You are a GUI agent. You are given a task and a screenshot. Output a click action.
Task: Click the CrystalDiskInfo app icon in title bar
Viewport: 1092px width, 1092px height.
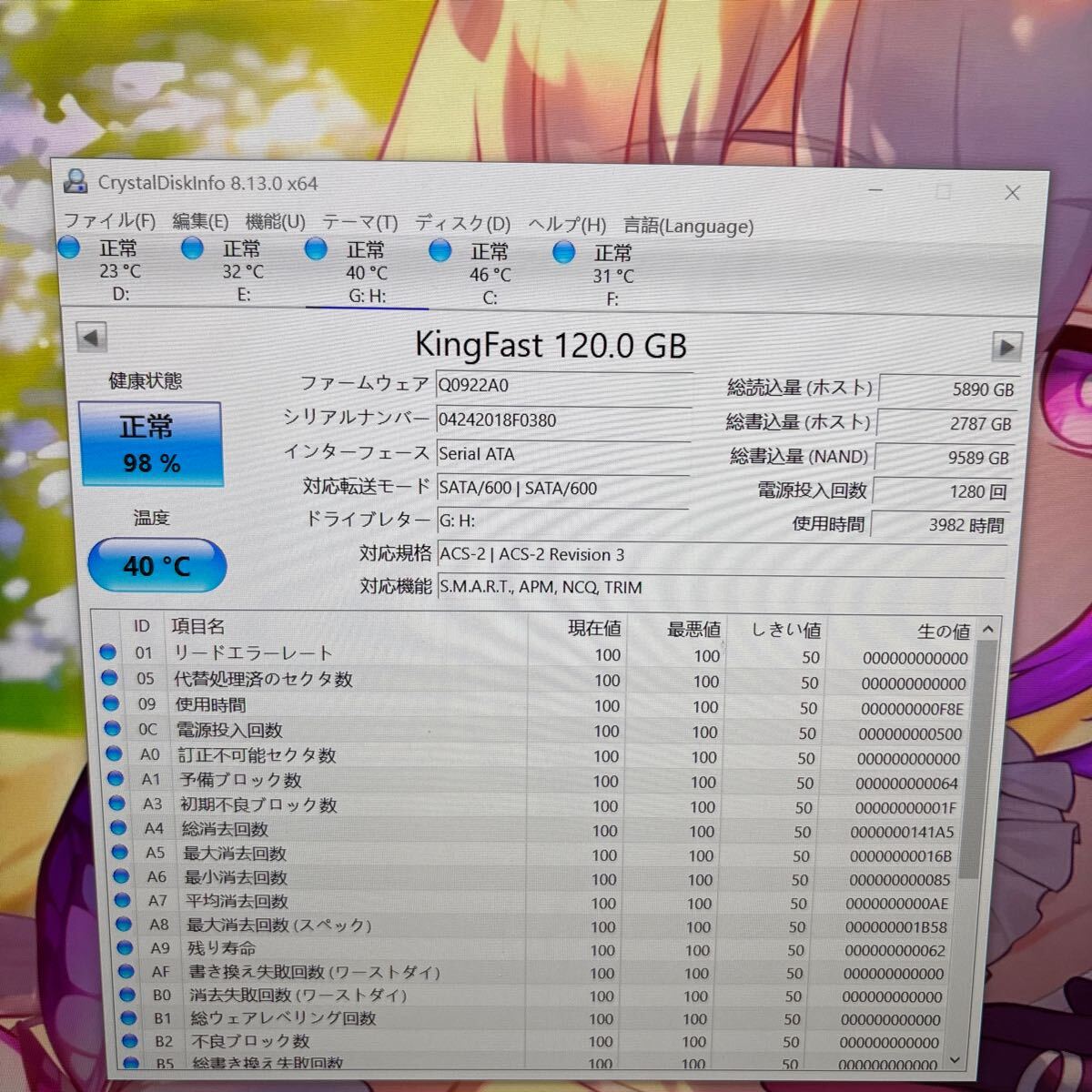point(76,181)
